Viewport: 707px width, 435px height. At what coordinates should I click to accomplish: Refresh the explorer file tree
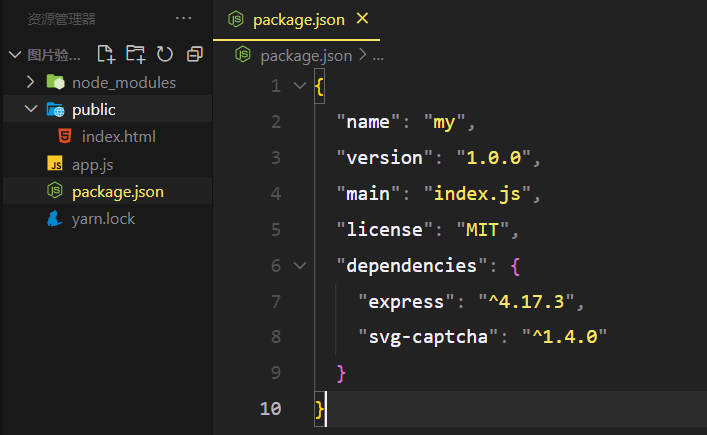coord(165,55)
